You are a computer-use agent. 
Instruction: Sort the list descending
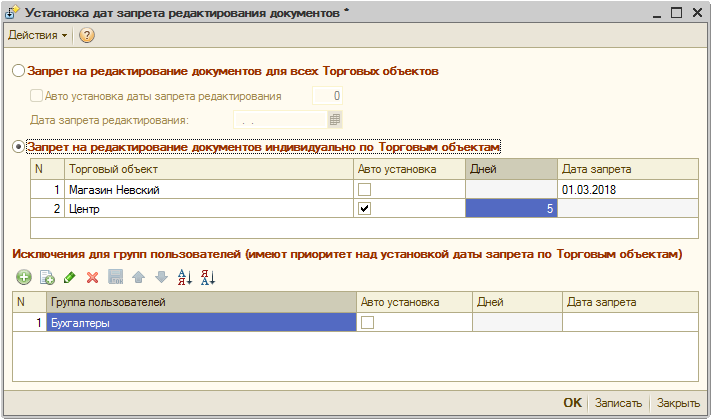coord(207,277)
